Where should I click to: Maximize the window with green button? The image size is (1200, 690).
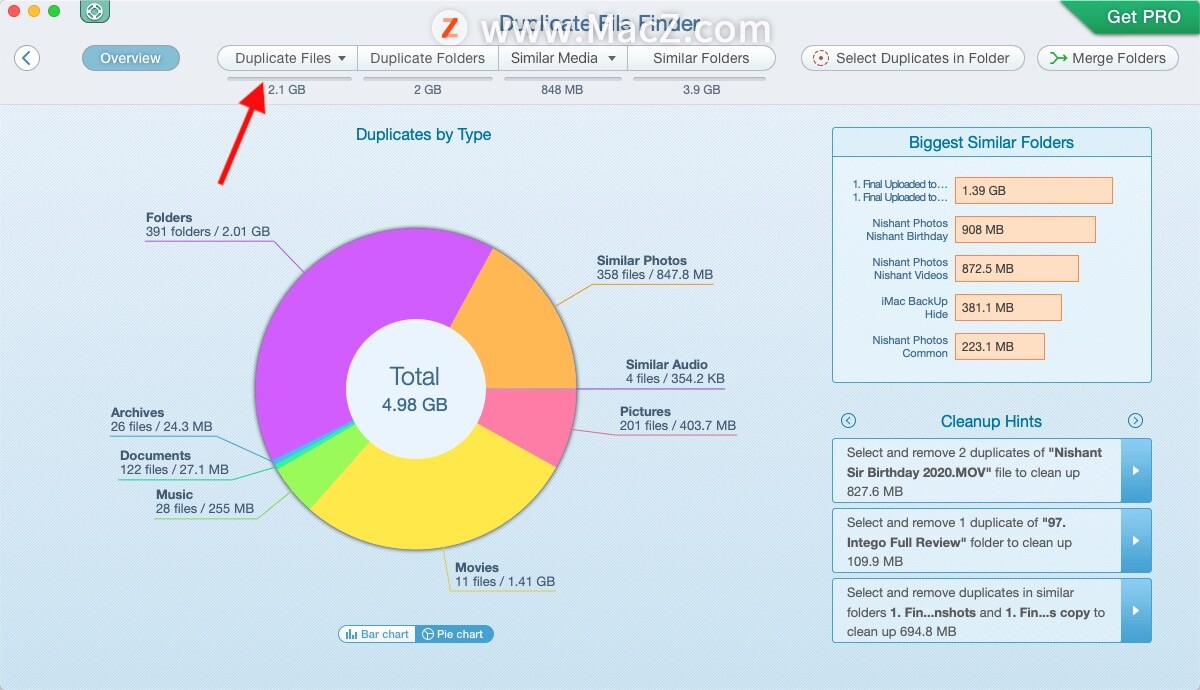[54, 11]
